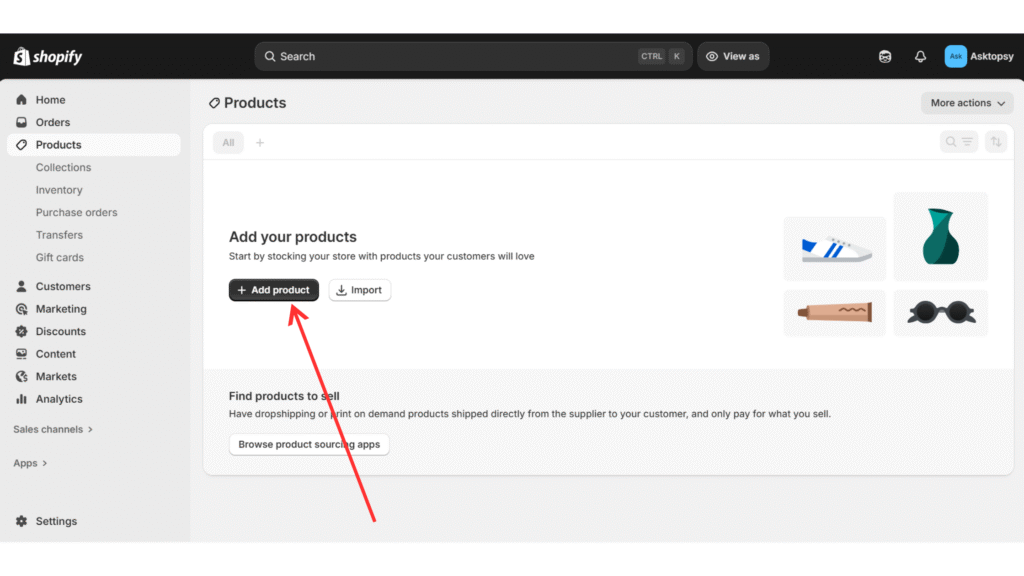Click View as eye button
This screenshot has width=1024, height=576.
733,57
